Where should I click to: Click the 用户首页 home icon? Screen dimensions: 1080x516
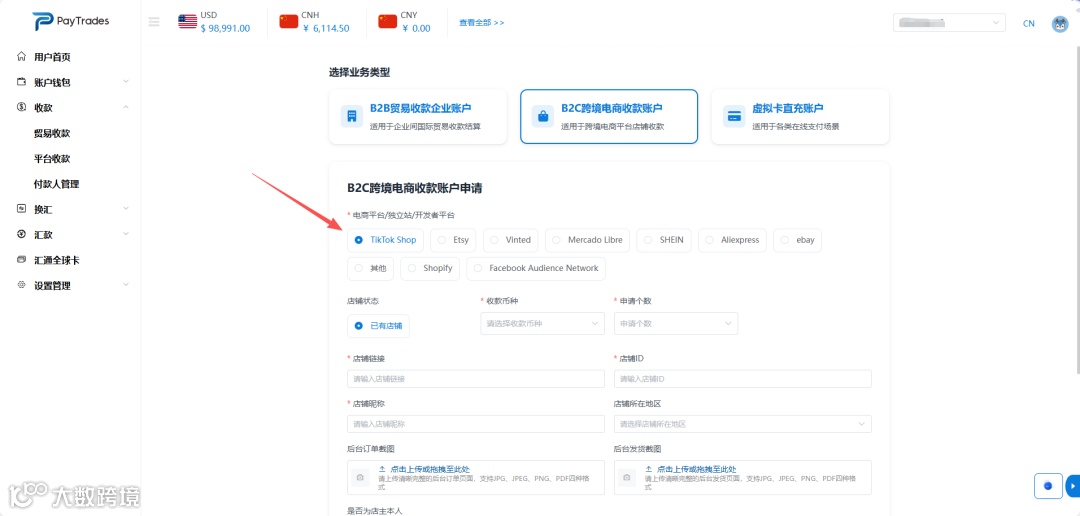pyautogui.click(x=21, y=56)
